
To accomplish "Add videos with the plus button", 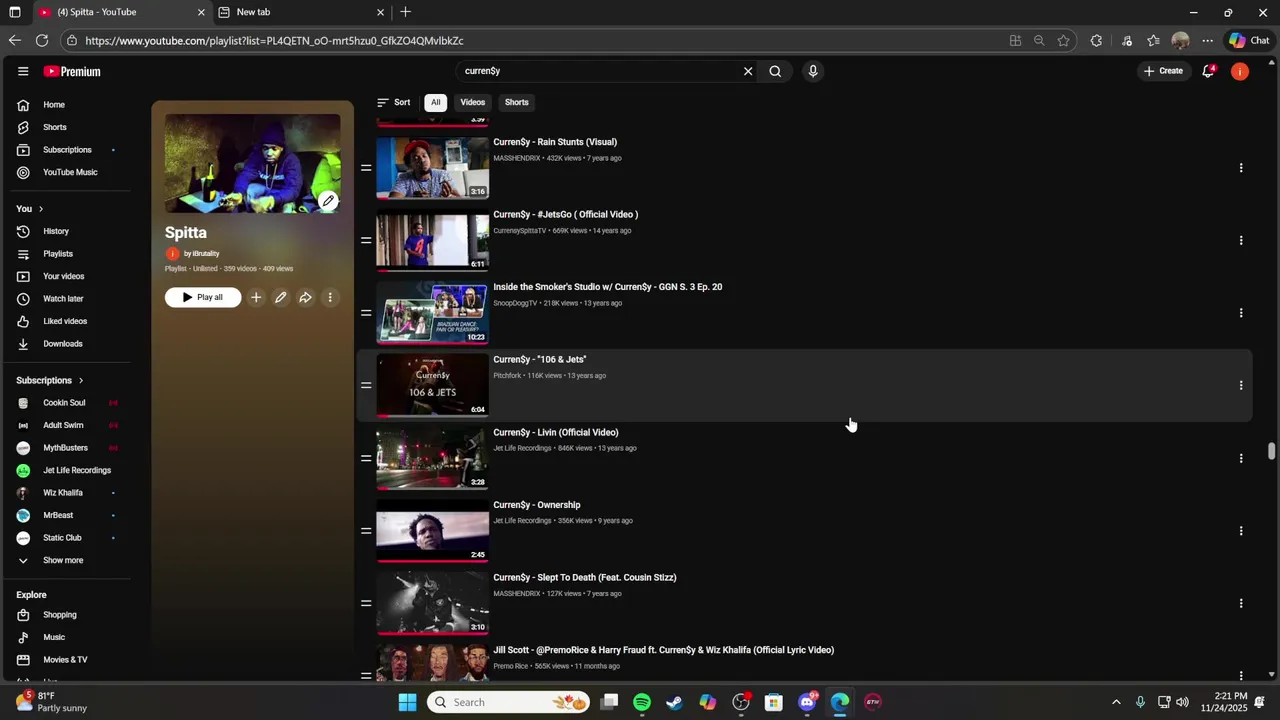I will click(x=256, y=297).
